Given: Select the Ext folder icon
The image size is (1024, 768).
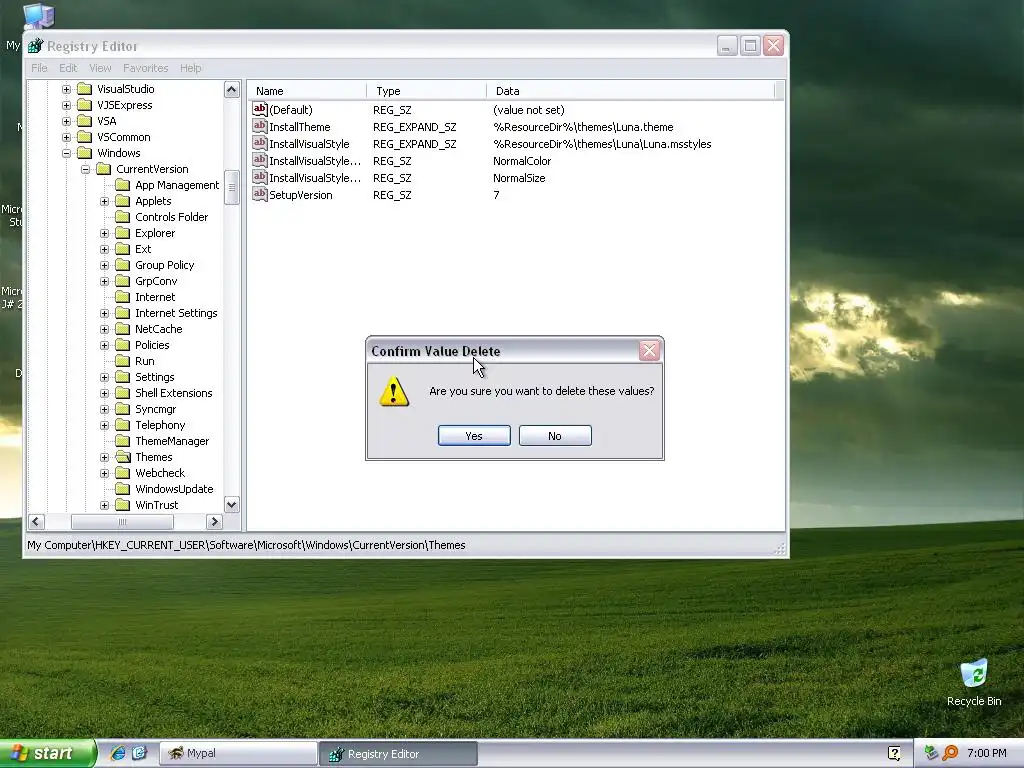Looking at the screenshot, I should (123, 249).
